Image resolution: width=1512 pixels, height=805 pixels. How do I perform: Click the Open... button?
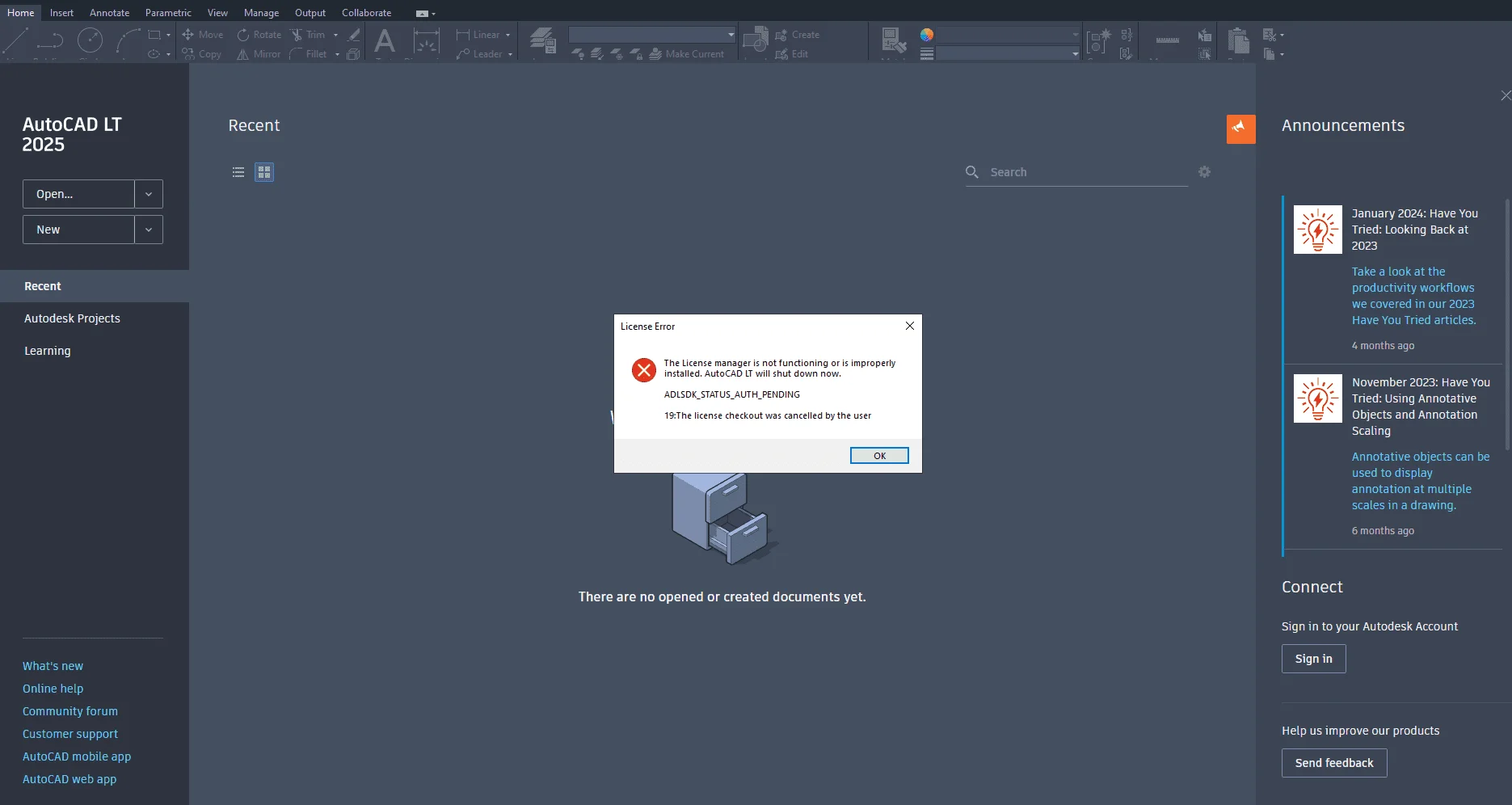coord(78,194)
